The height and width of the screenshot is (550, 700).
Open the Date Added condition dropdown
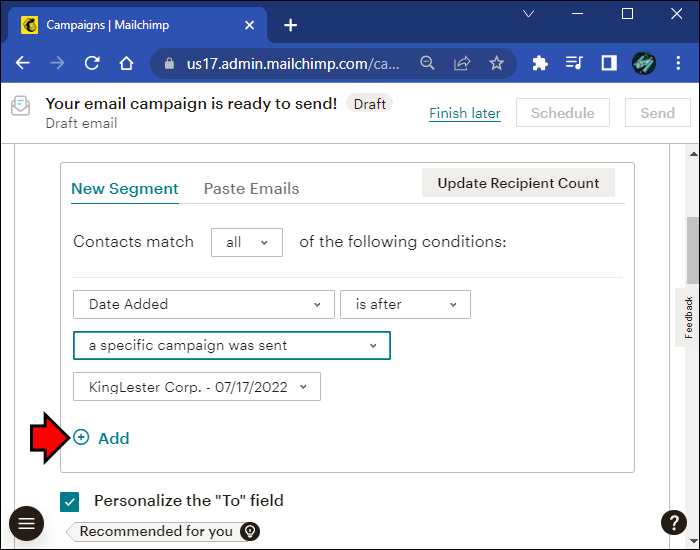(x=204, y=304)
